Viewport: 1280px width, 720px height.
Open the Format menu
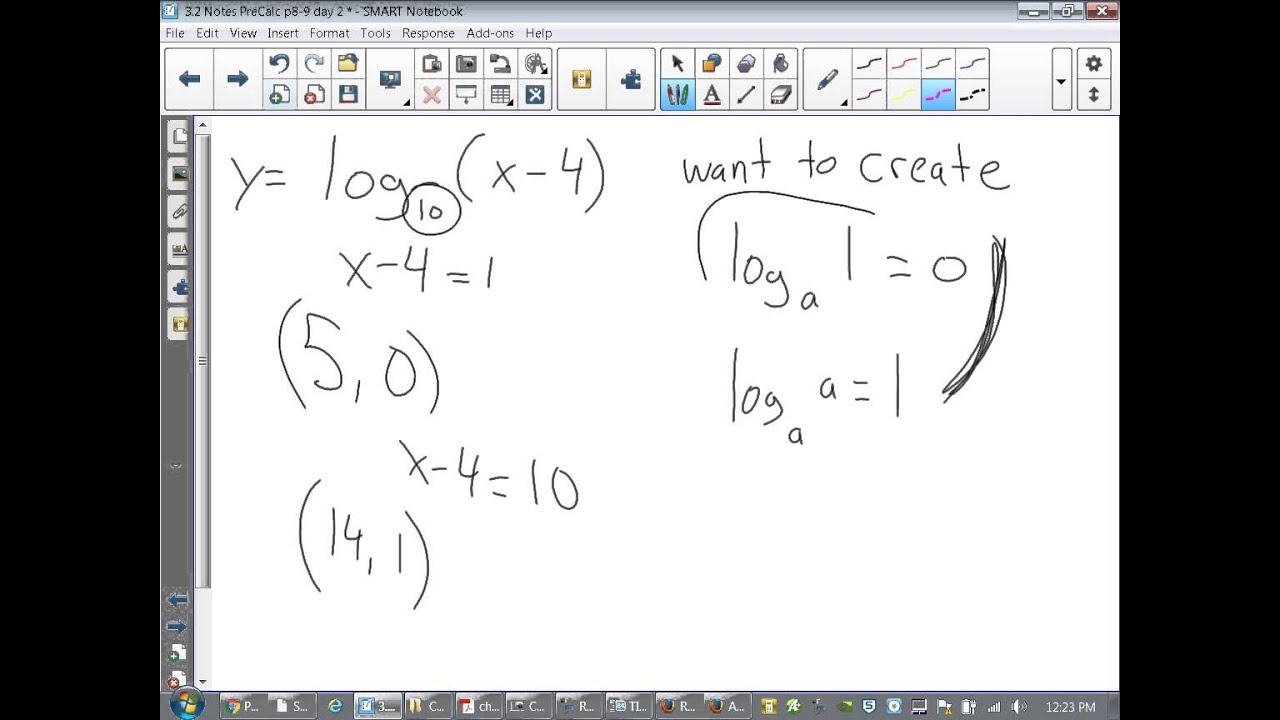coord(329,33)
